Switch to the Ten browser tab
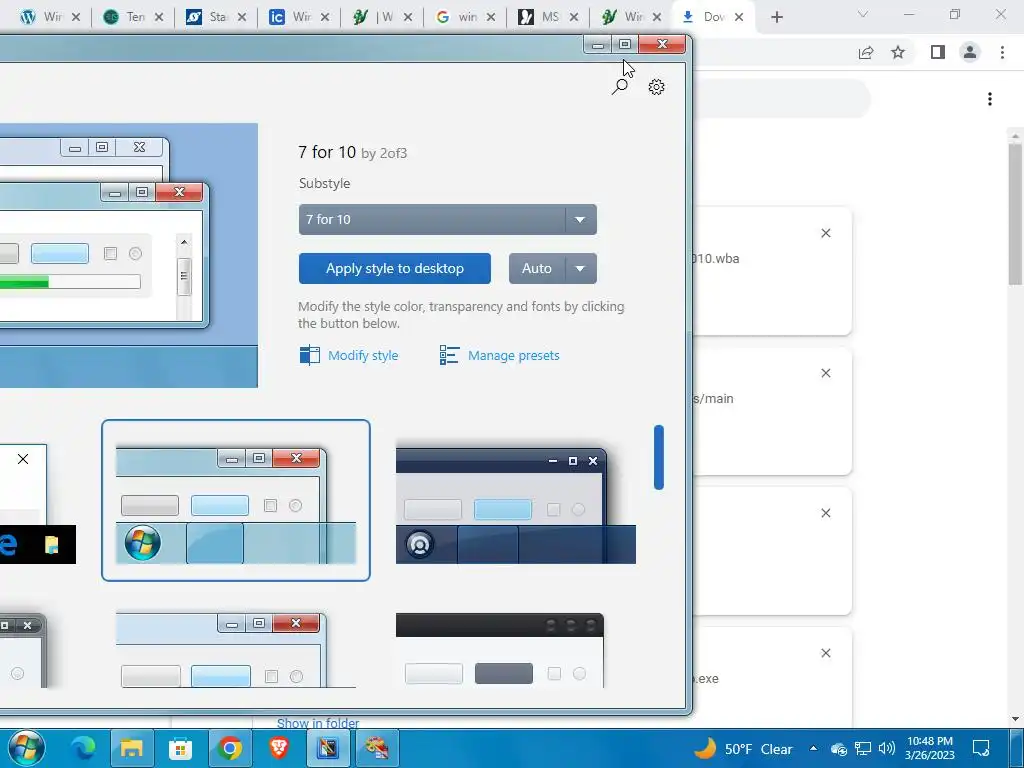1024x768 pixels. point(134,17)
